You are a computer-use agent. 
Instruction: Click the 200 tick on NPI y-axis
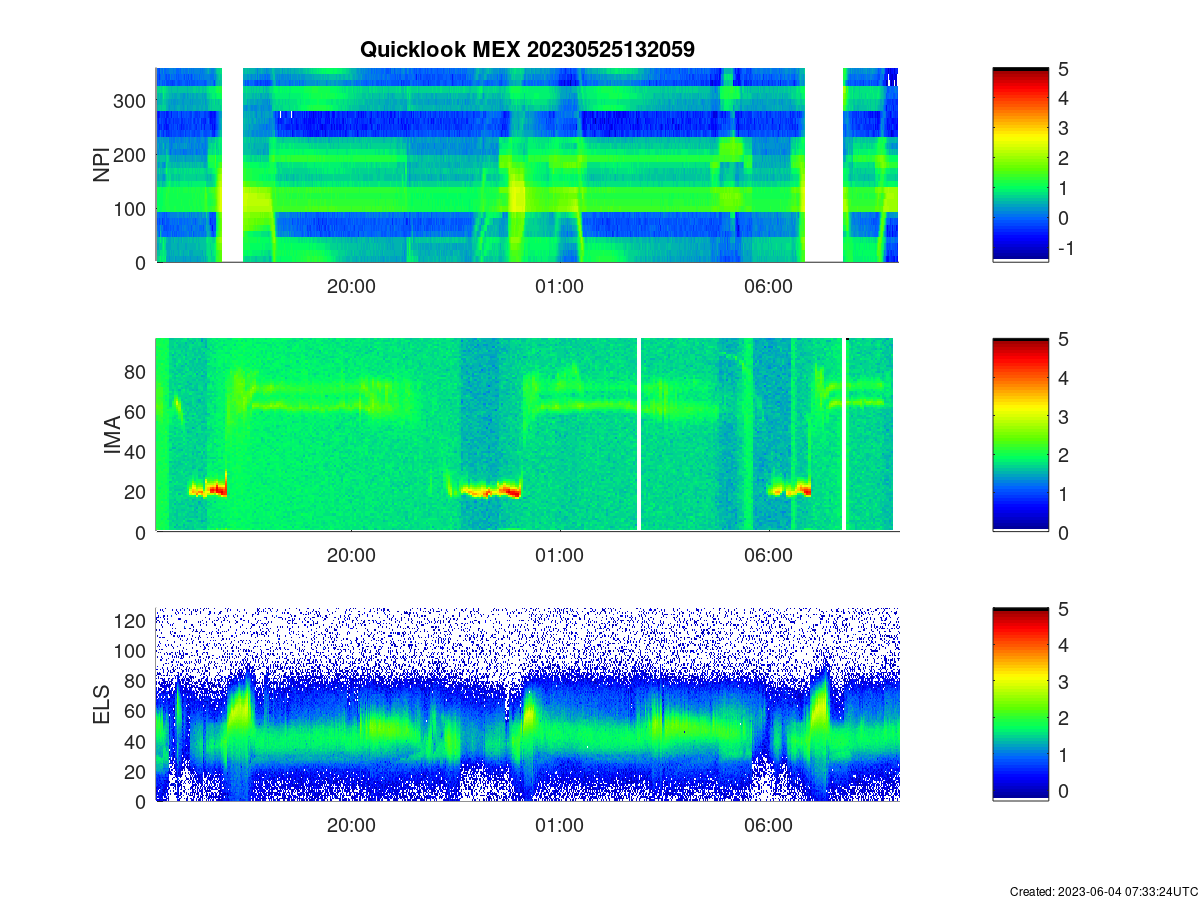click(x=130, y=155)
